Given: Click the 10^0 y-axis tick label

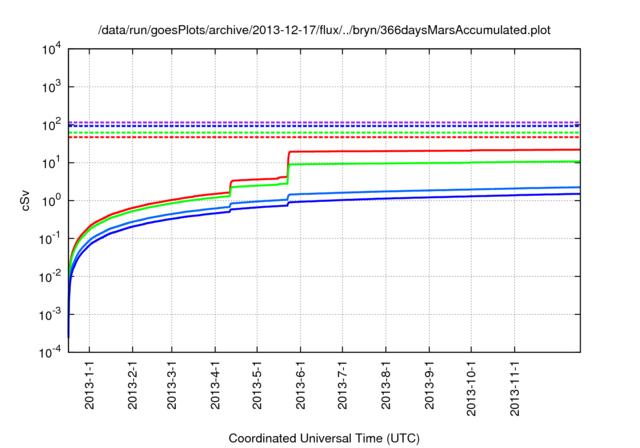Looking at the screenshot, I should [51, 200].
